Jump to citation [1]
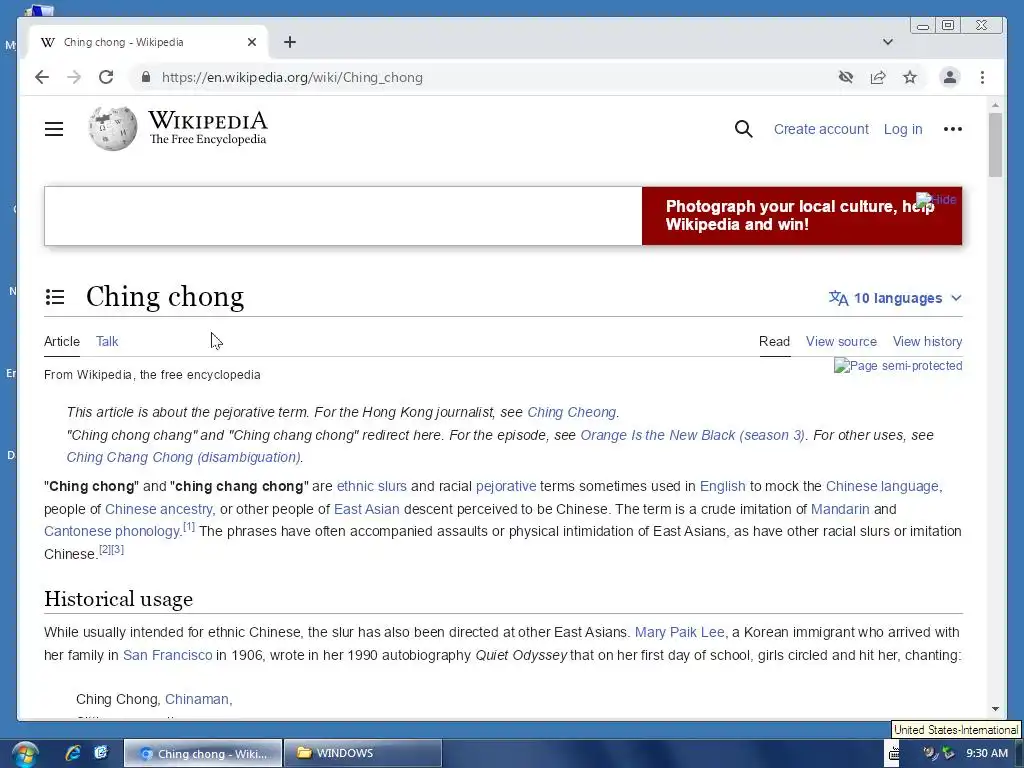 coord(189,526)
